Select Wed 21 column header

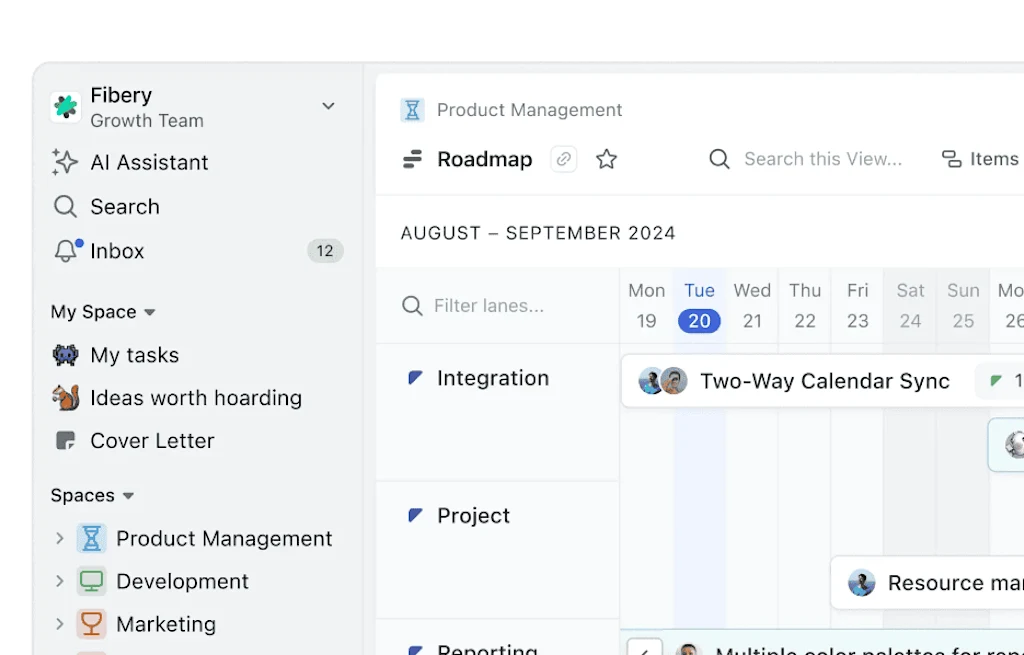click(752, 306)
